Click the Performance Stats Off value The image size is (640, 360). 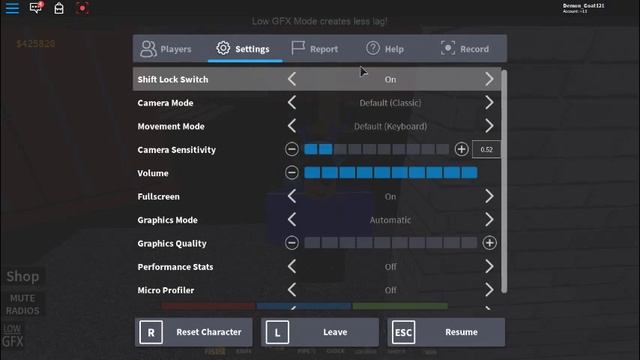click(390, 267)
